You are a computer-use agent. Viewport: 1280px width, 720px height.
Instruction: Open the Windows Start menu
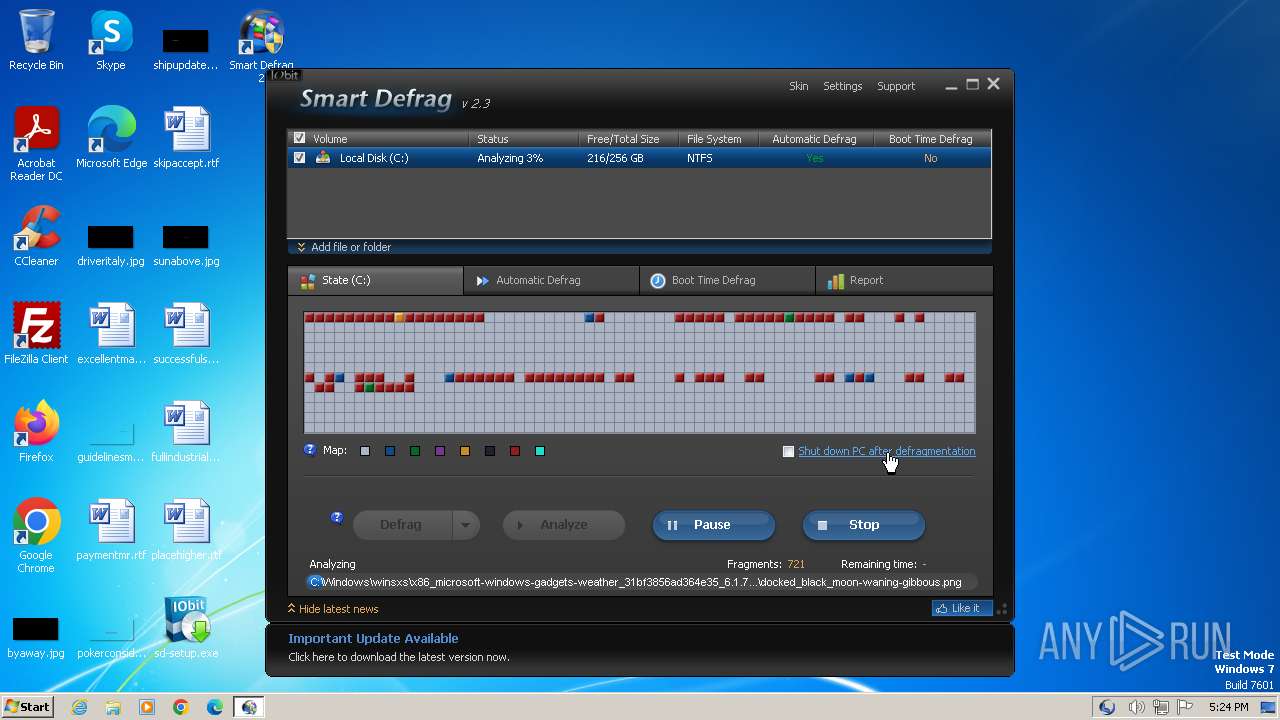pos(28,707)
